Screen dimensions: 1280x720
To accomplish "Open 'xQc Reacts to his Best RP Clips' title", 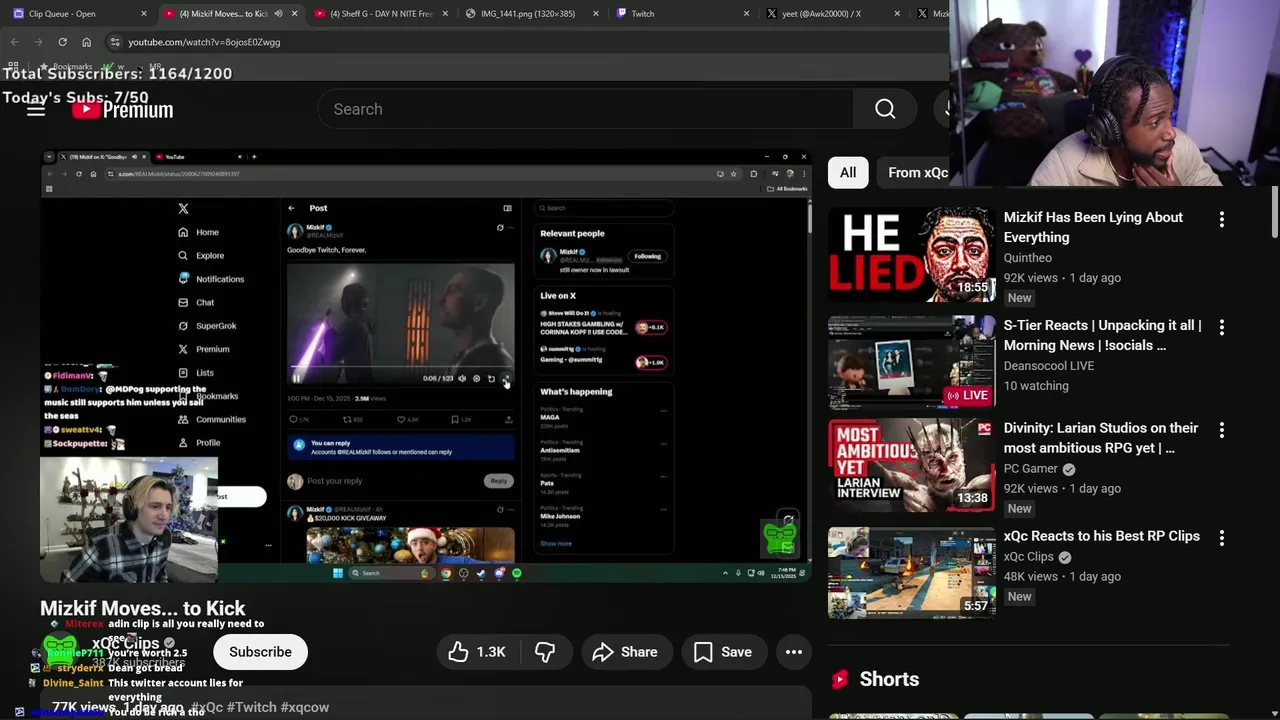I will coord(1102,536).
